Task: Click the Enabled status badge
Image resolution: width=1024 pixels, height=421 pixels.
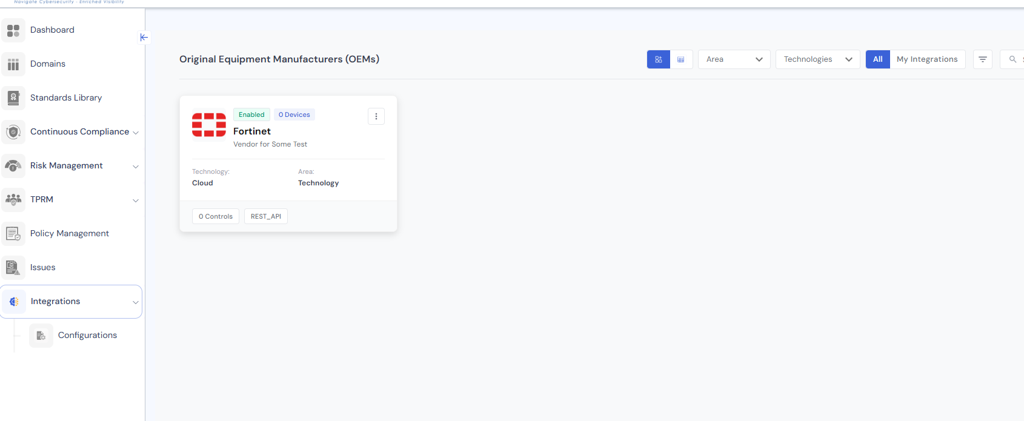Action: coord(251,115)
